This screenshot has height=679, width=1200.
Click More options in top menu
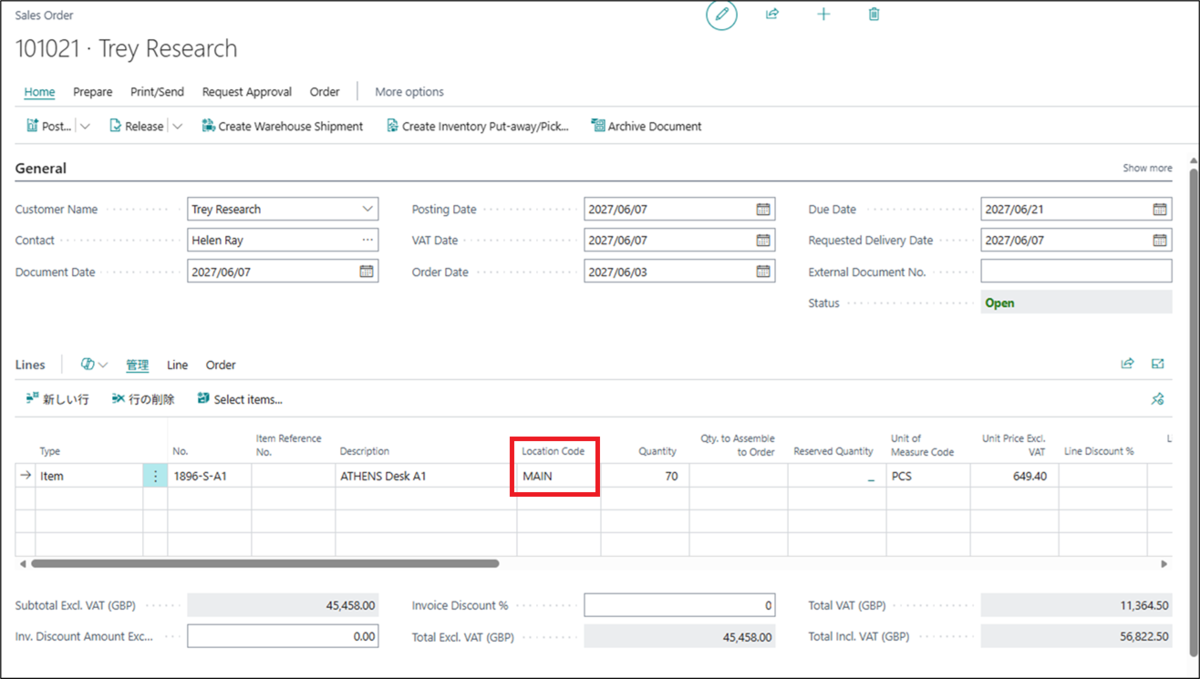pyautogui.click(x=409, y=92)
